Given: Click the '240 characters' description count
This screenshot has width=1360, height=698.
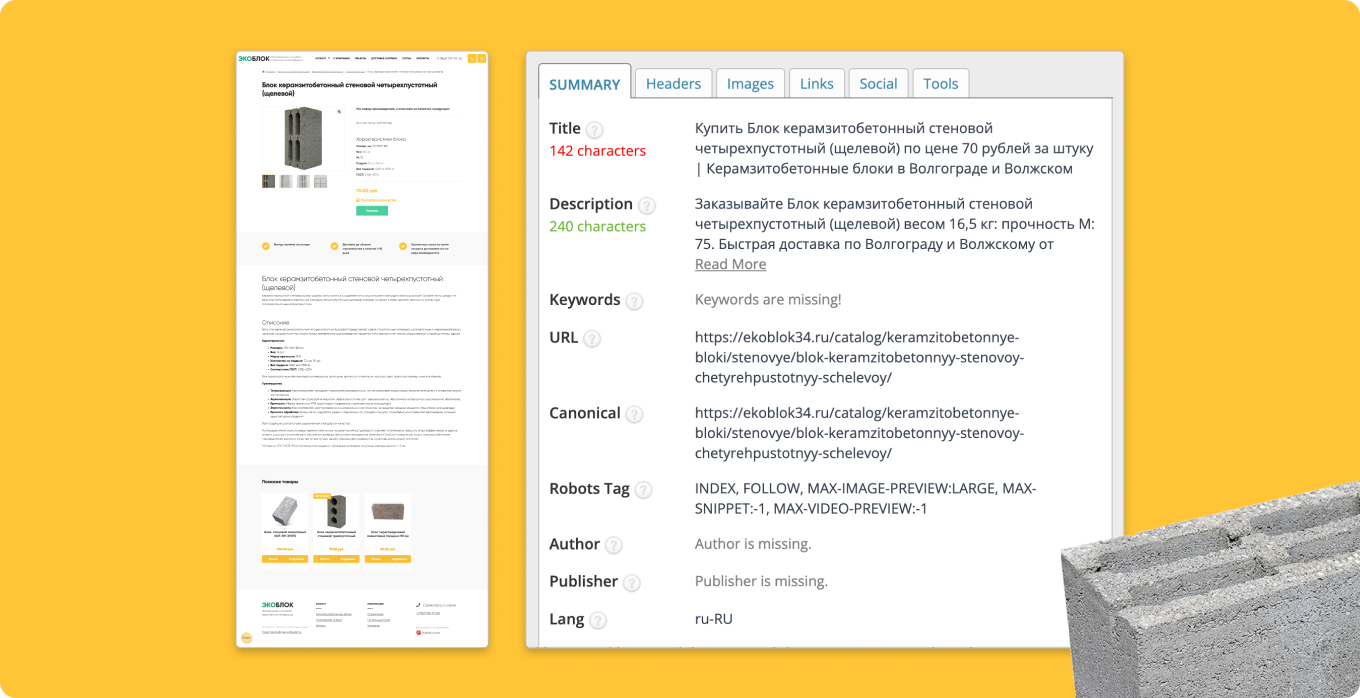Looking at the screenshot, I should (597, 226).
